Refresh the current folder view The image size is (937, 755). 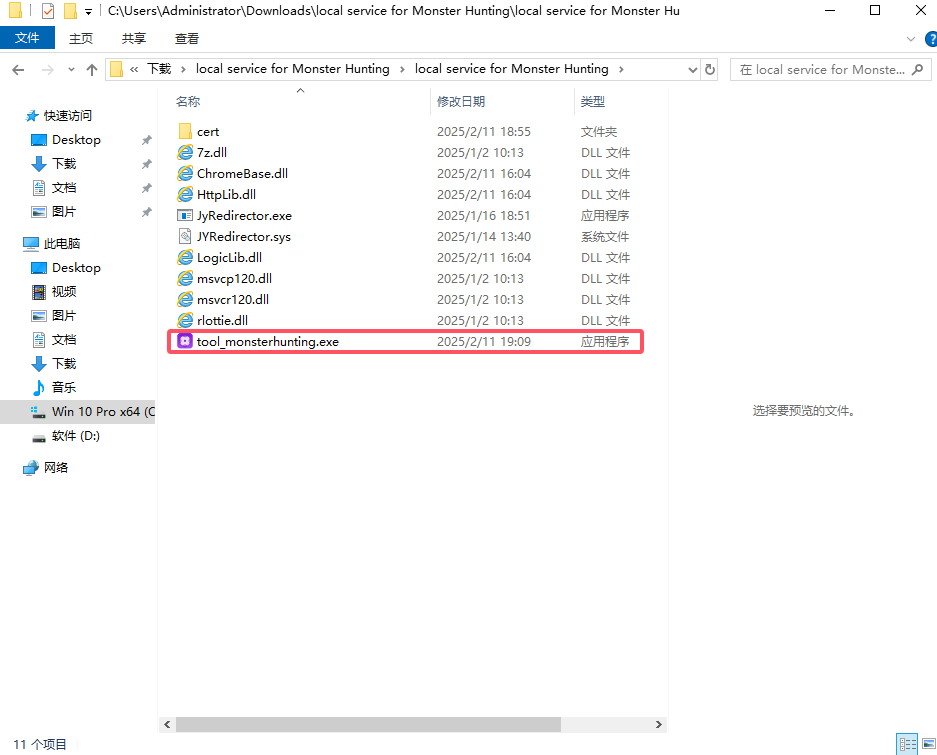(x=709, y=69)
